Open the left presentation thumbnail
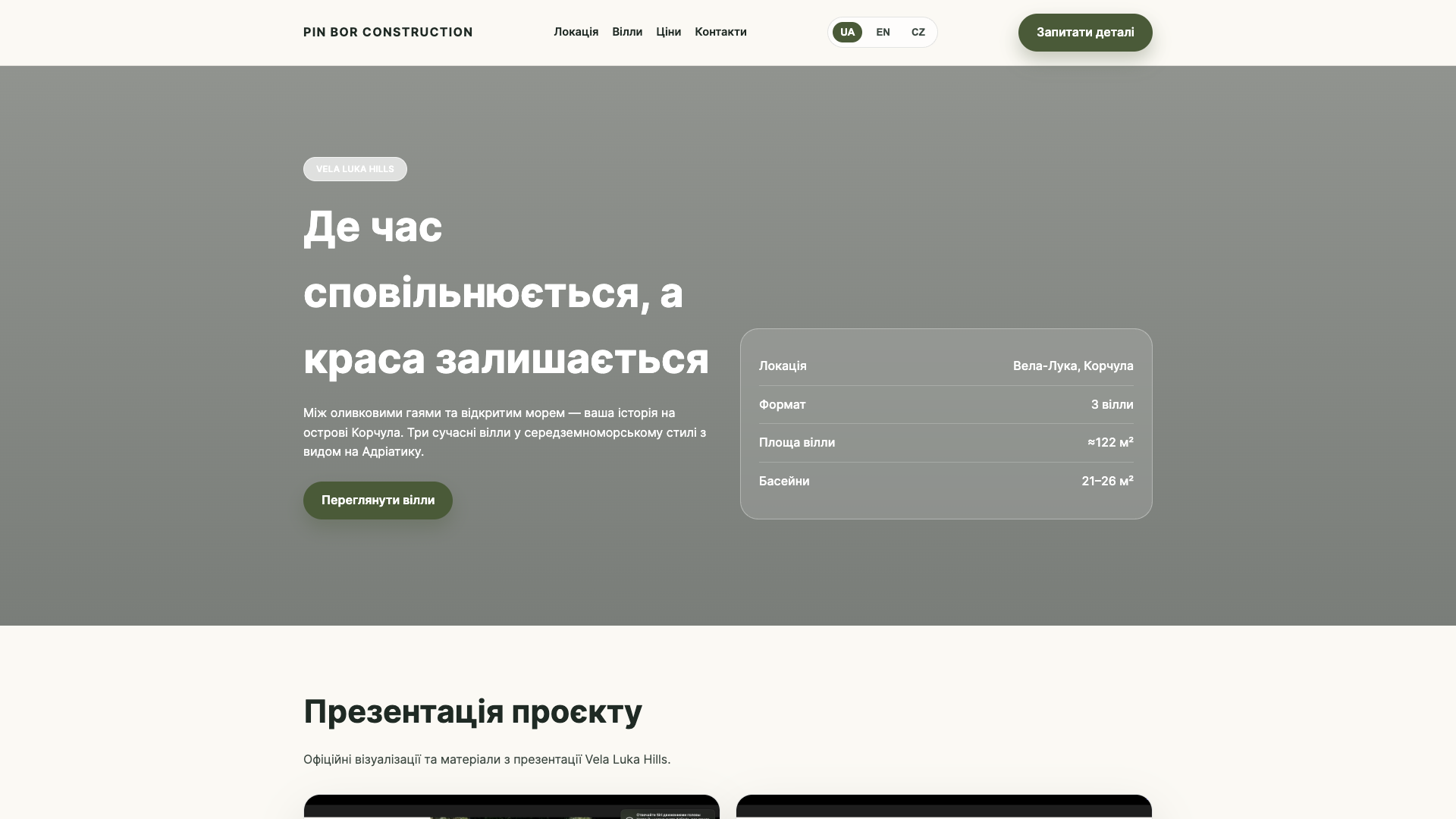This screenshot has height=819, width=1456. click(x=512, y=807)
